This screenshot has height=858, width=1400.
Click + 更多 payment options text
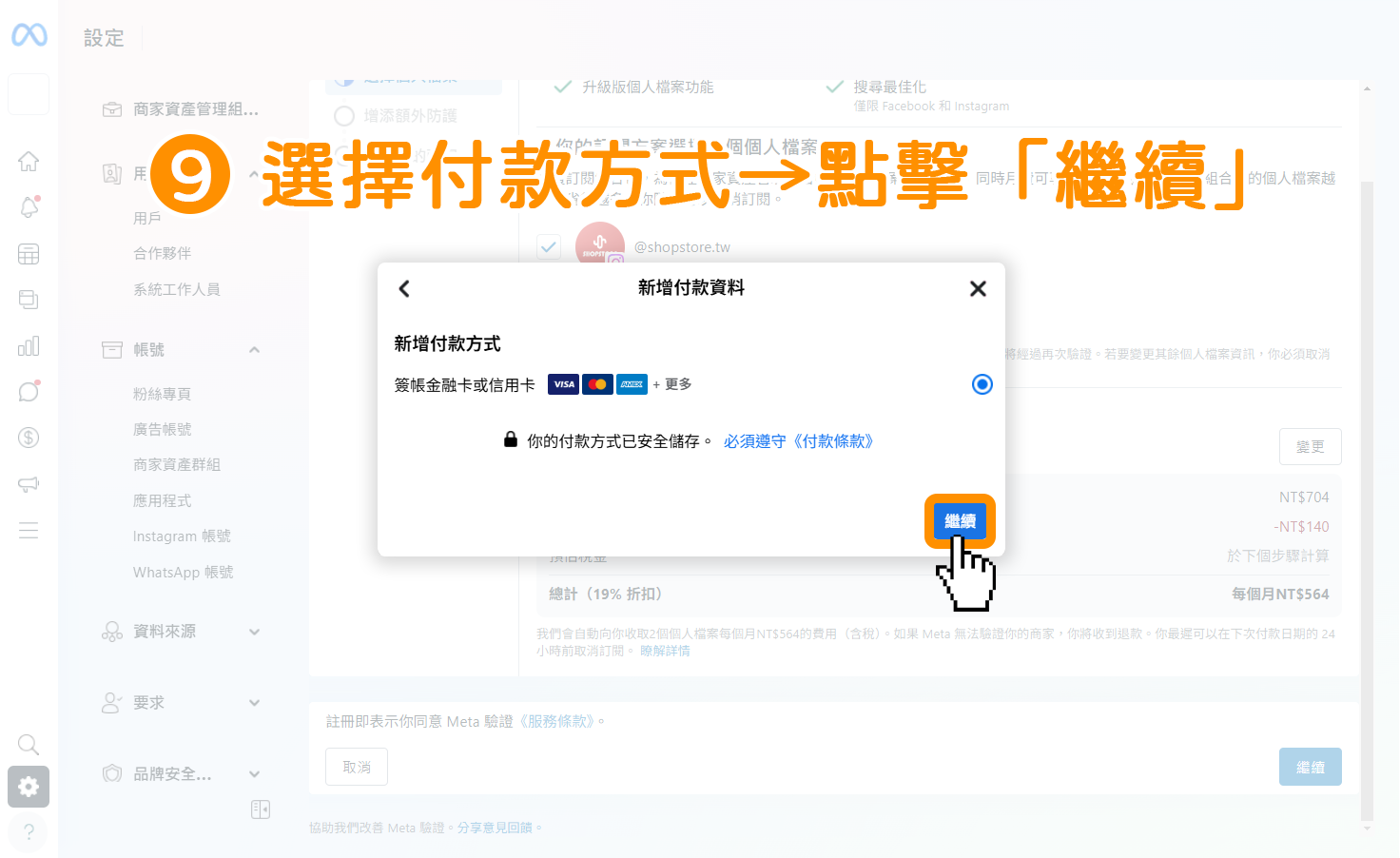tap(671, 384)
